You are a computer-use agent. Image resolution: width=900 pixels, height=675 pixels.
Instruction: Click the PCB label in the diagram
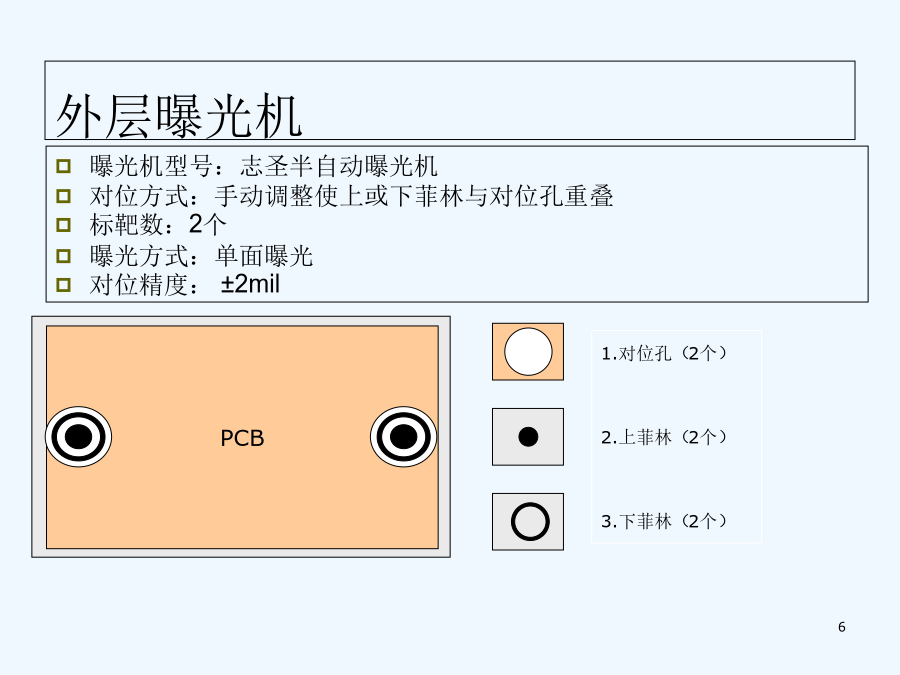[x=242, y=439]
